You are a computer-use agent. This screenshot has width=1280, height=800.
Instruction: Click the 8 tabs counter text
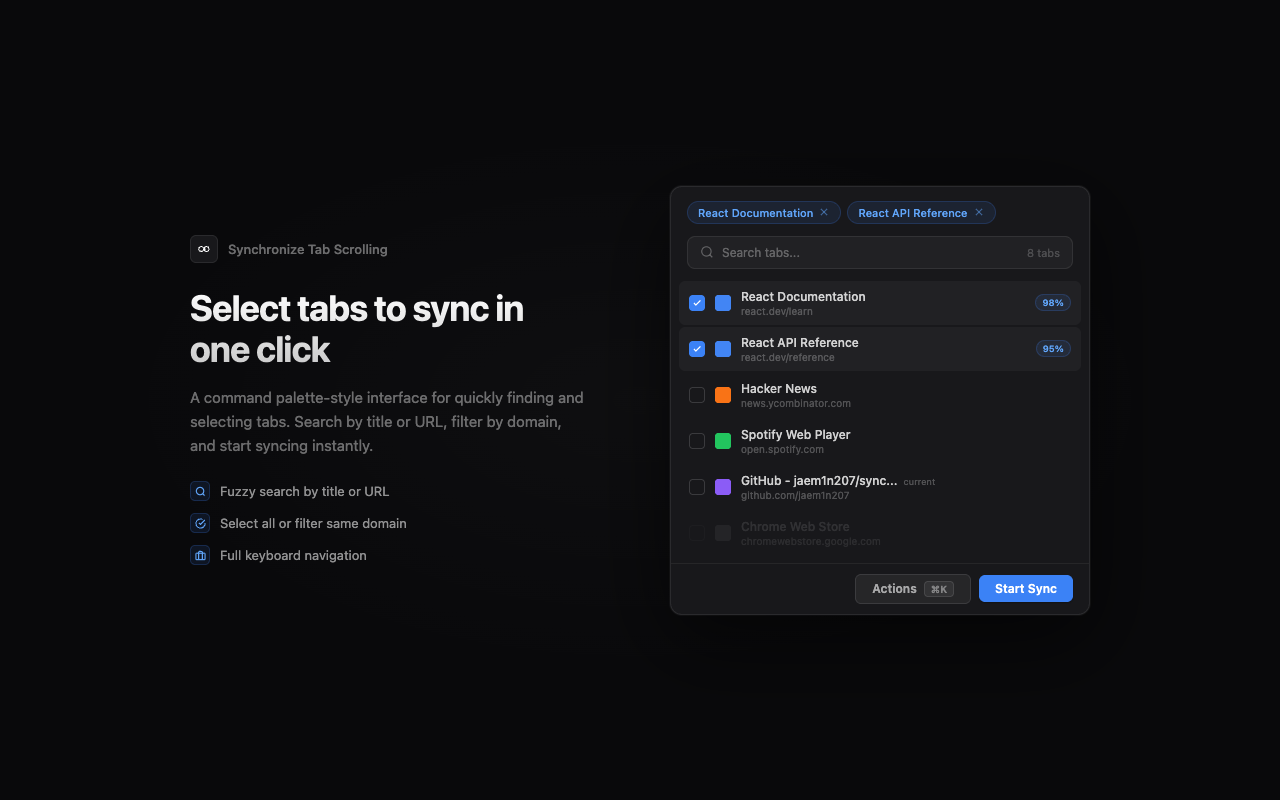pyautogui.click(x=1043, y=253)
